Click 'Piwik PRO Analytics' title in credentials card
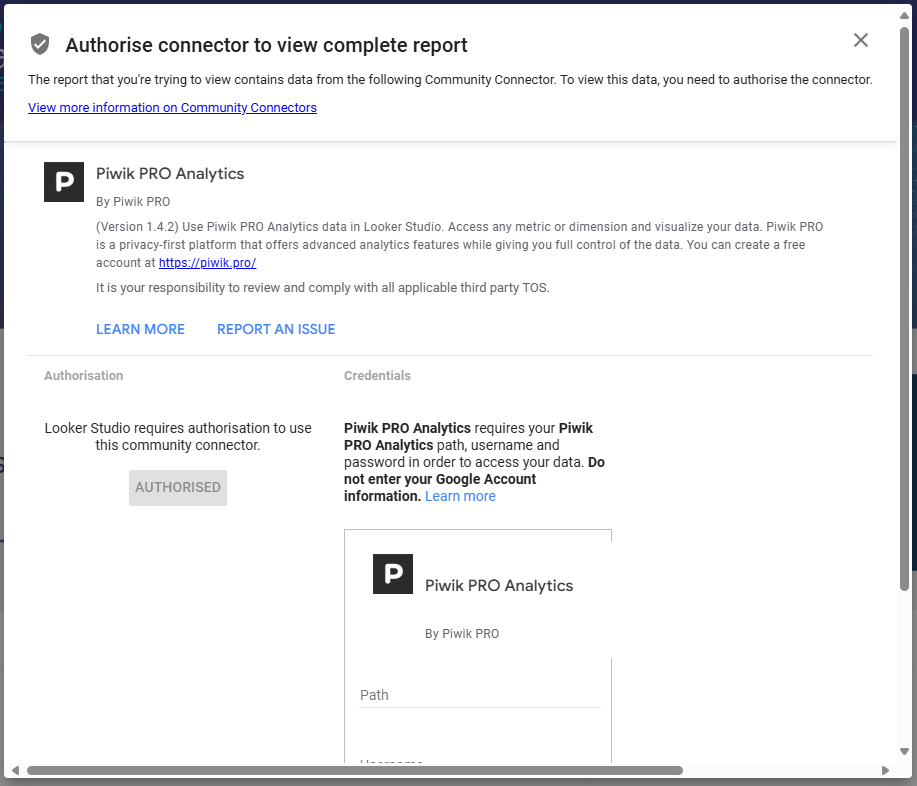Screen dimensions: 917x786 (499, 585)
